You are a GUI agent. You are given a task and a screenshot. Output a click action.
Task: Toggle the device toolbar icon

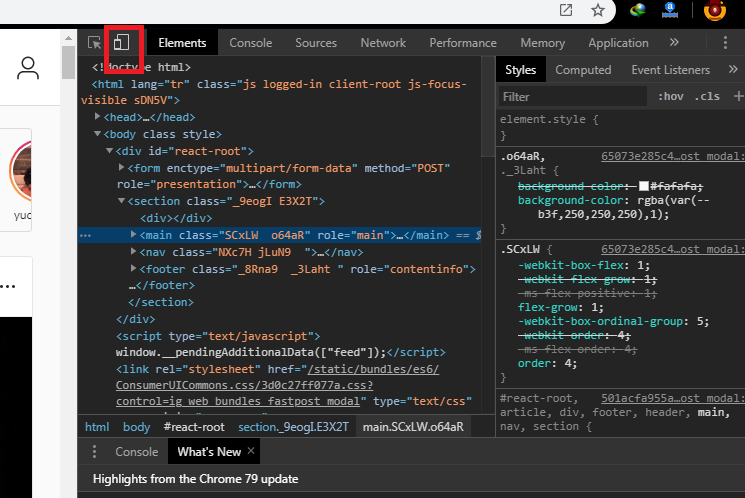pyautogui.click(x=122, y=42)
